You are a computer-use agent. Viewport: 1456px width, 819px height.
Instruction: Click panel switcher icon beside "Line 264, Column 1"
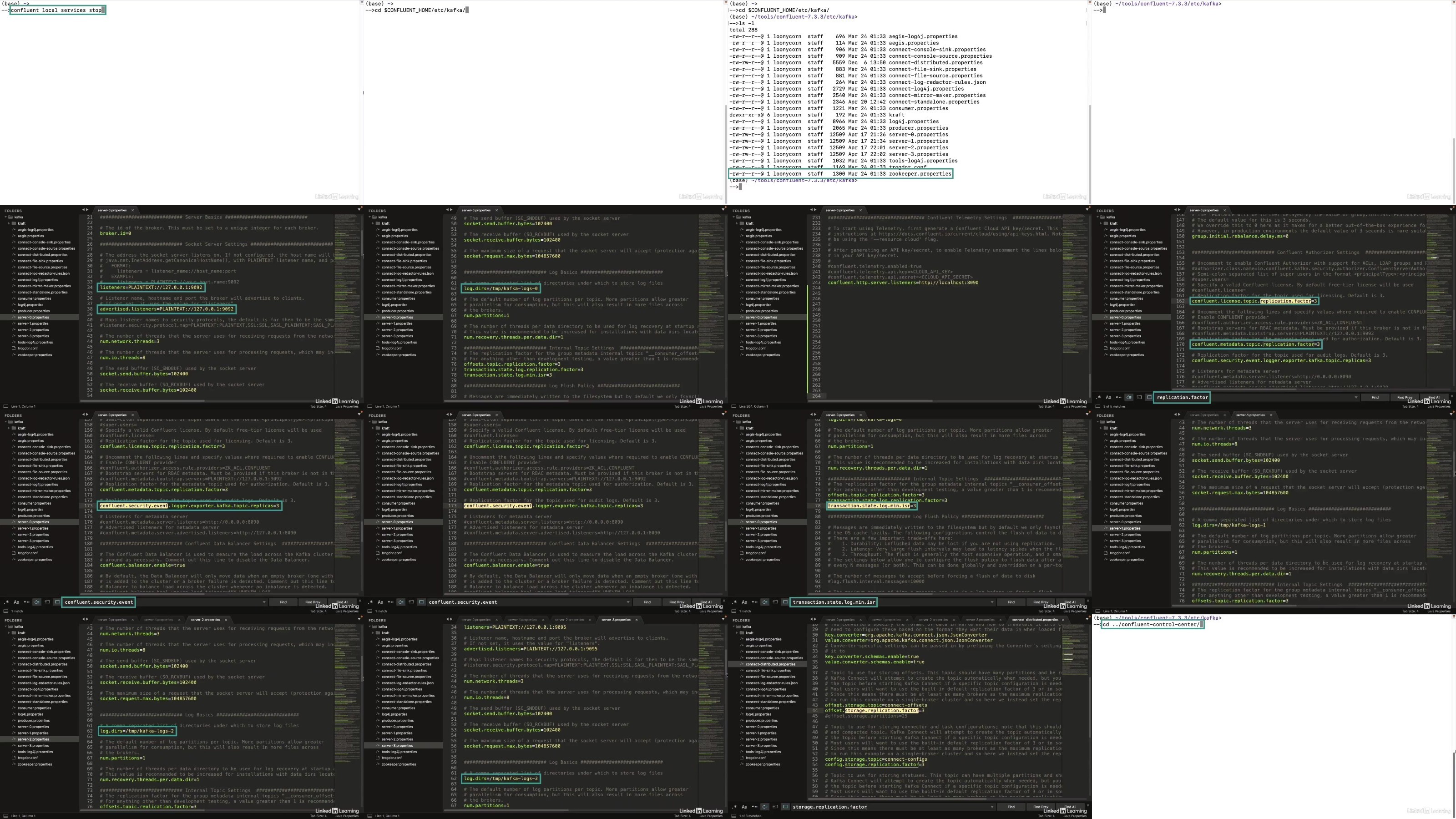[733, 406]
